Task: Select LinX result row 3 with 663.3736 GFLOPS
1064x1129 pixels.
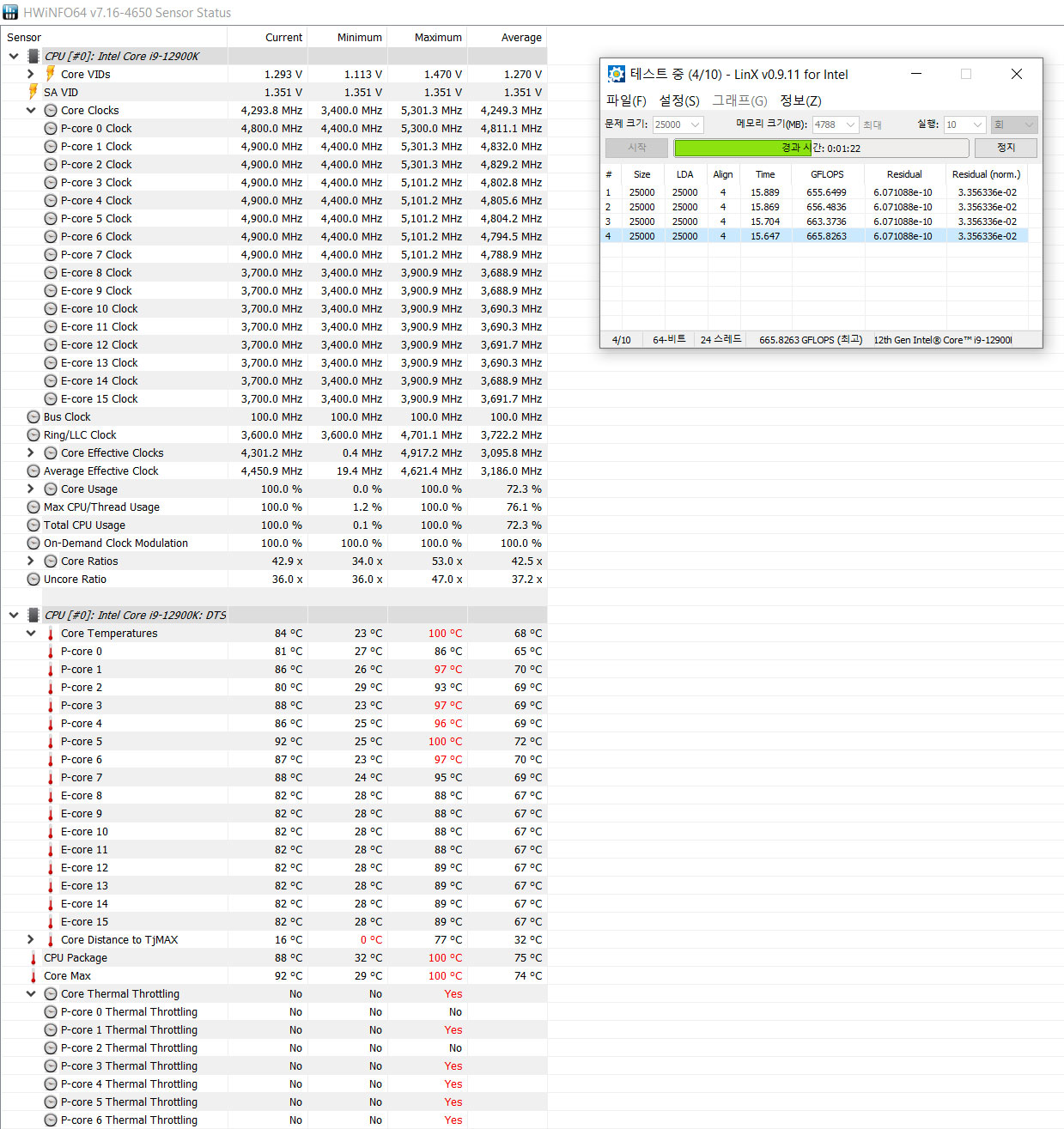Action: [814, 222]
